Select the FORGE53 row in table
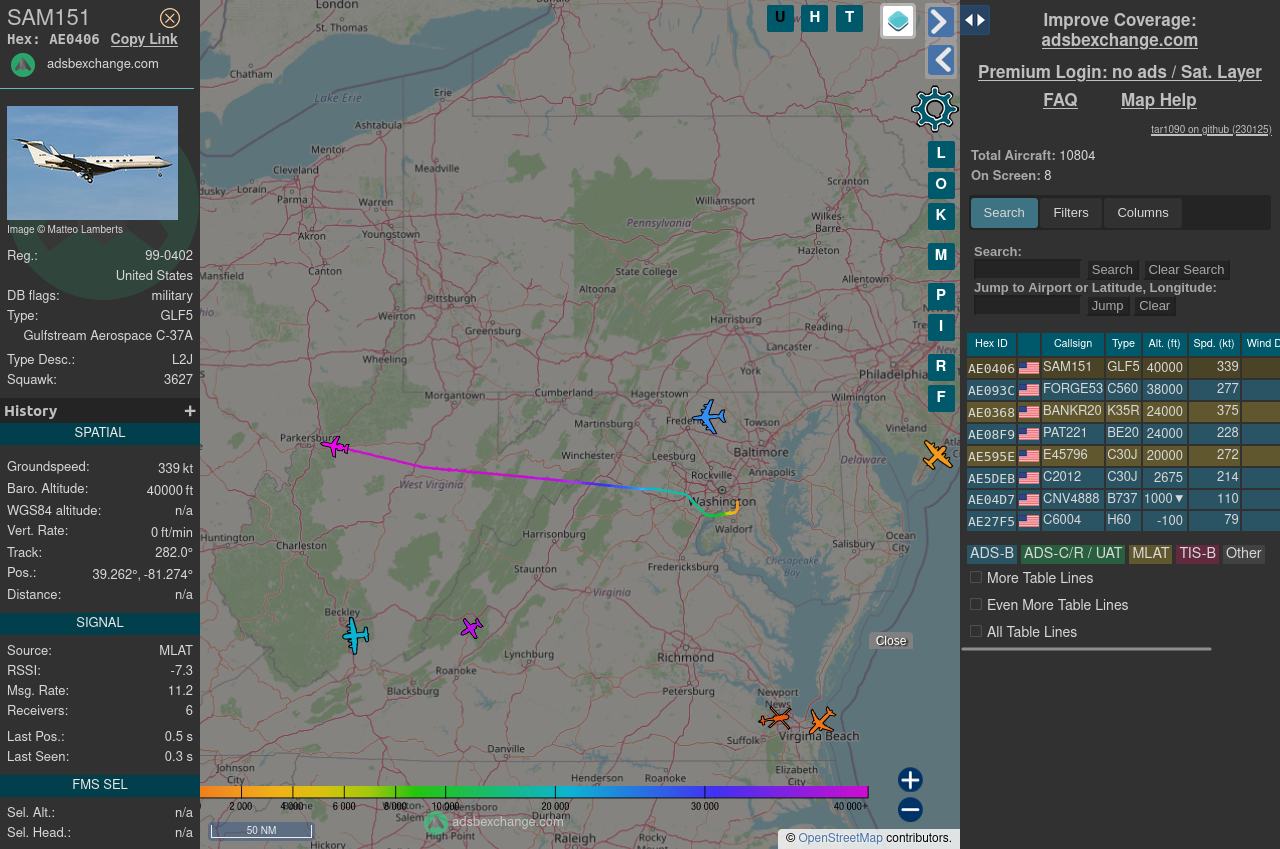This screenshot has height=849, width=1280. point(1123,389)
